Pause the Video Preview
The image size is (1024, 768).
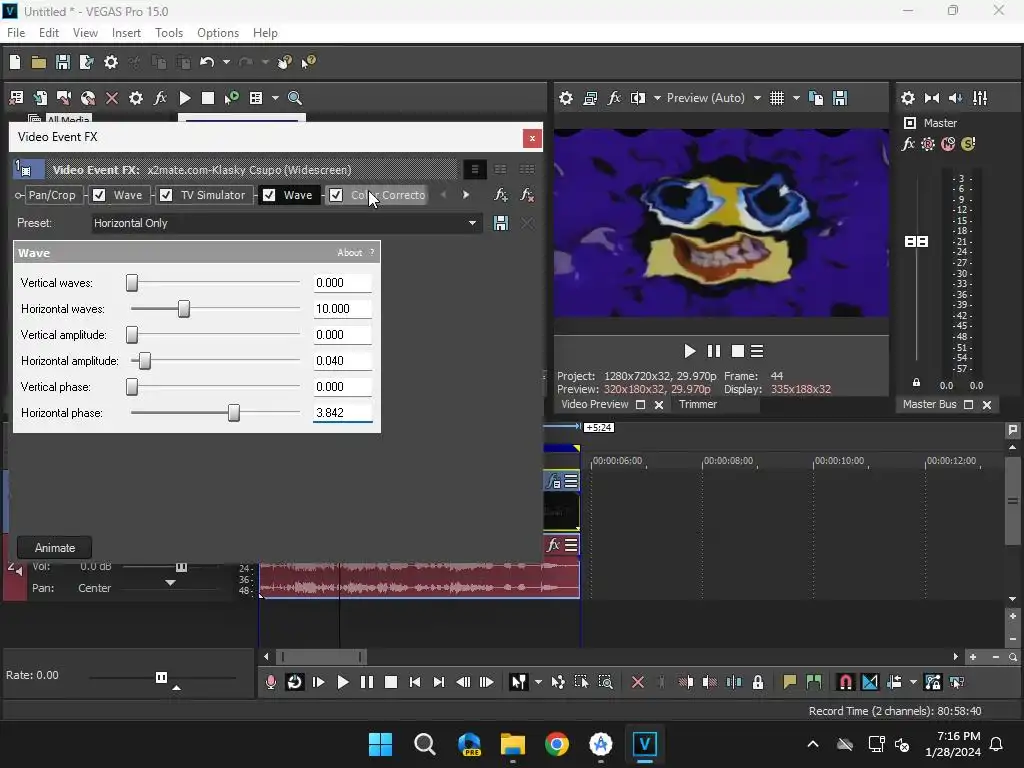714,351
